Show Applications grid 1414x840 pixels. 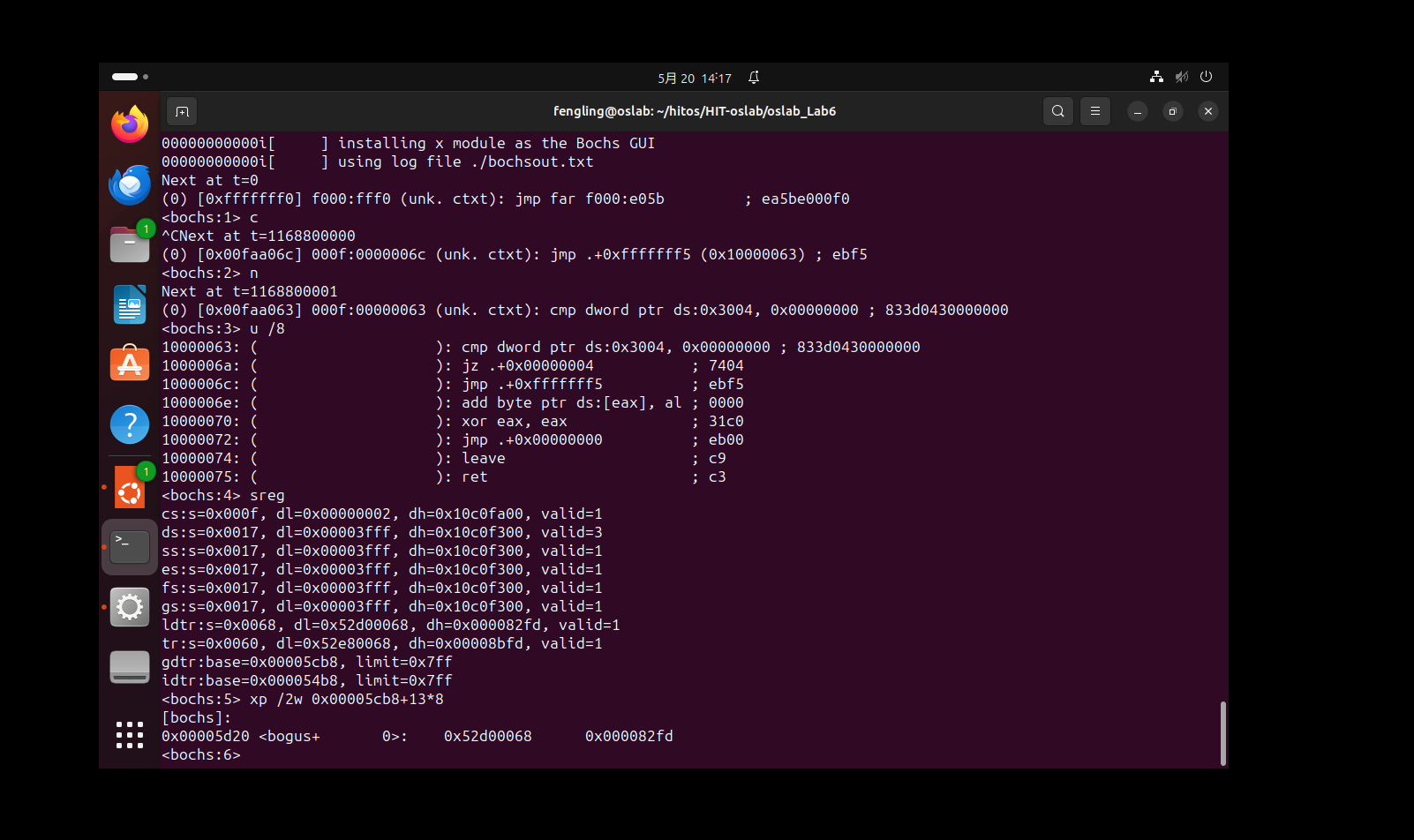coord(130,734)
